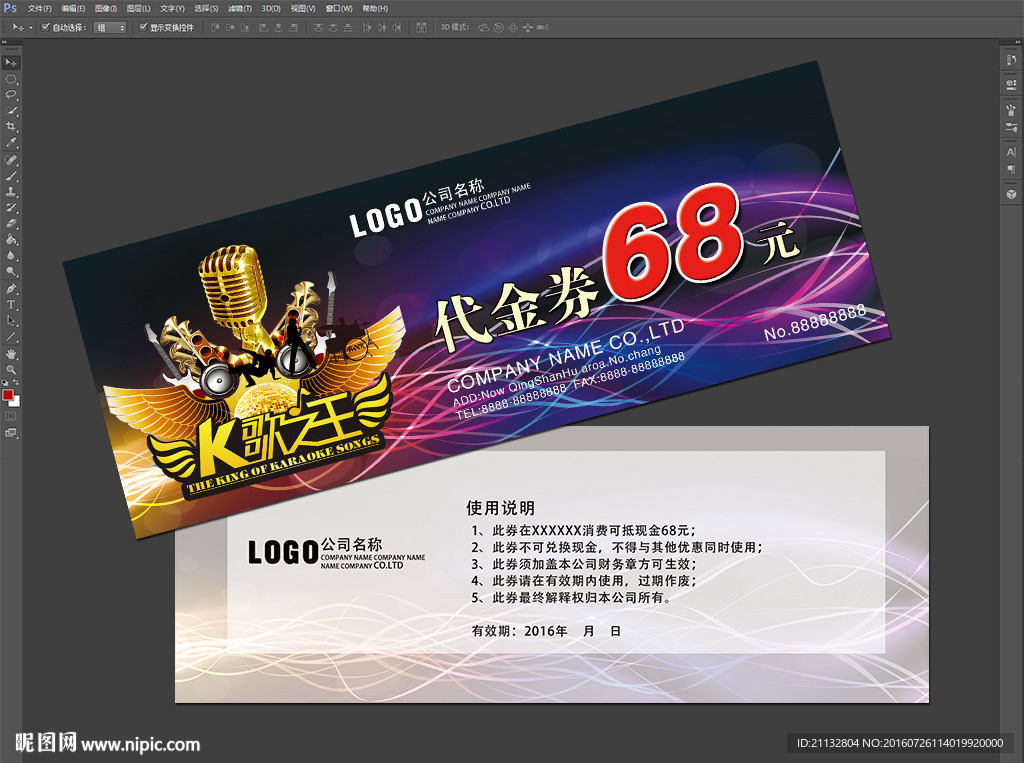Open the Character panel icon
1024x763 pixels.
click(x=1011, y=152)
